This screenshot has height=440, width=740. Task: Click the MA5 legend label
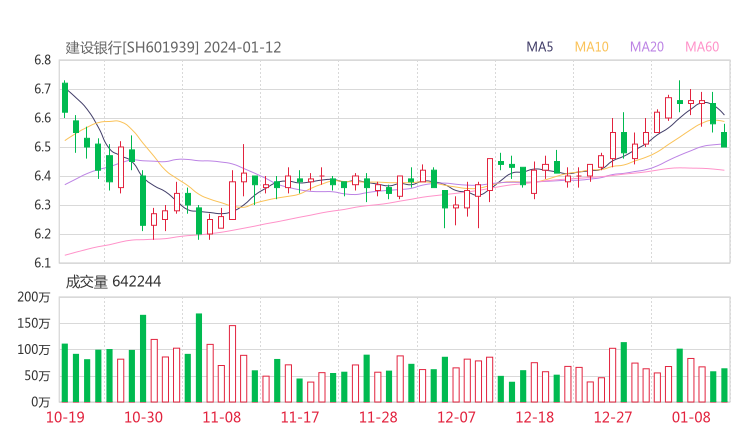point(539,47)
